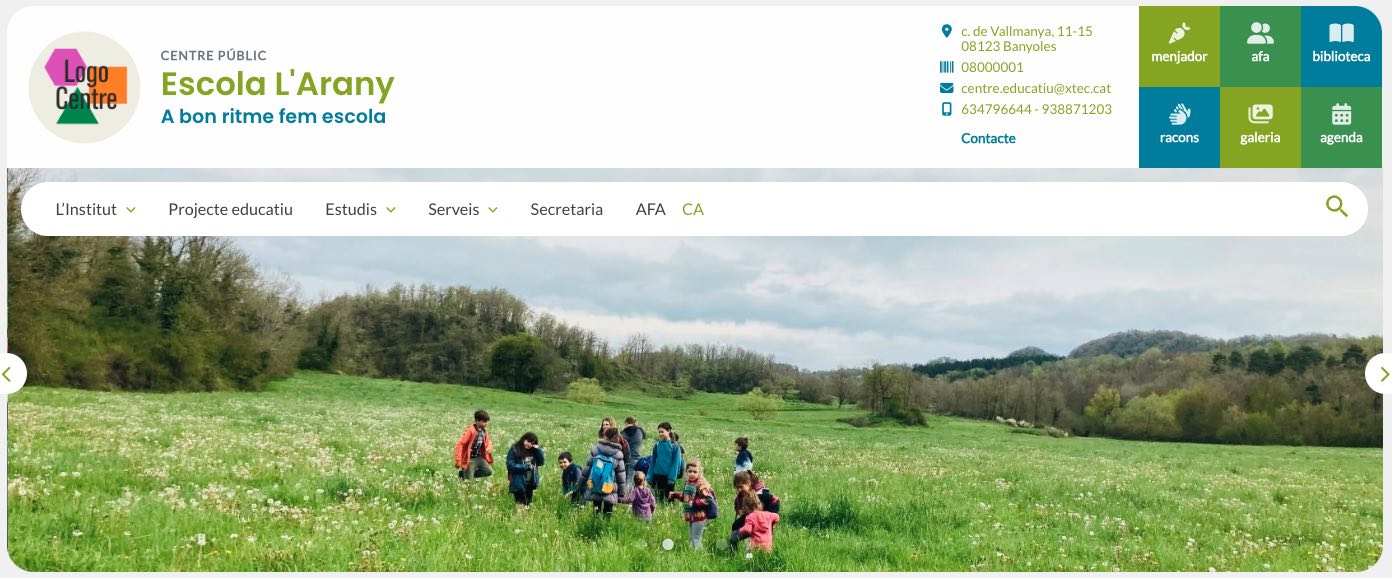Open the Secretaria menu item
The width and height of the screenshot is (1392, 578).
coord(566,209)
